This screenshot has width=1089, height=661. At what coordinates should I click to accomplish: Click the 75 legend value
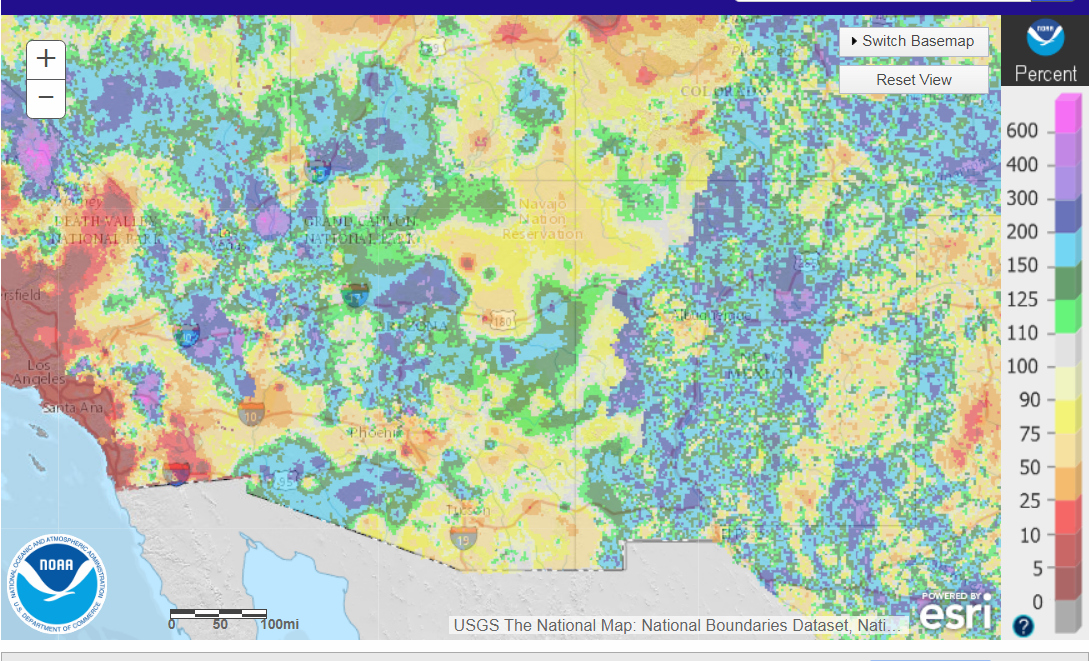[x=1029, y=434]
